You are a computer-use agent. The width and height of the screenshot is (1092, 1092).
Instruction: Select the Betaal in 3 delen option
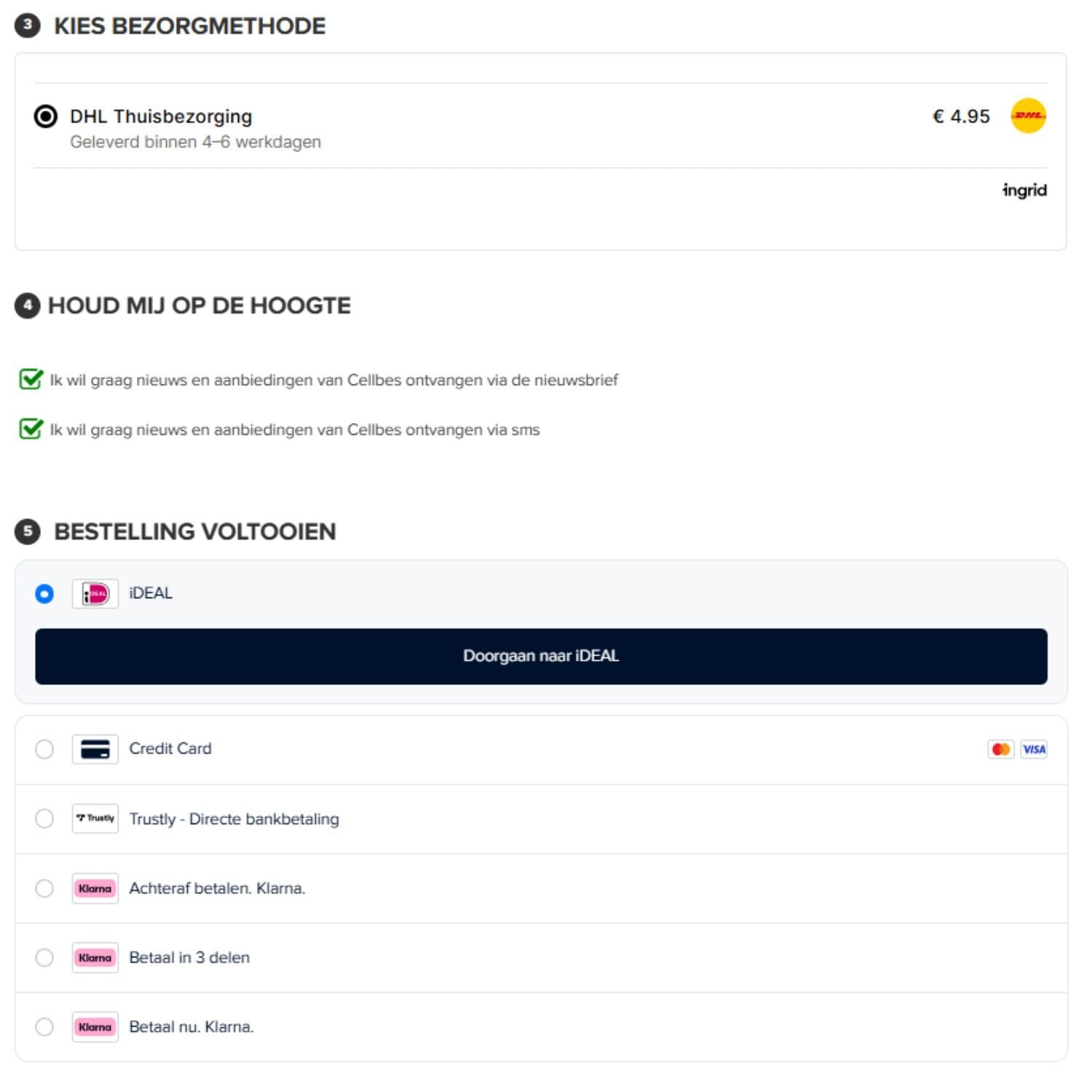[x=44, y=957]
